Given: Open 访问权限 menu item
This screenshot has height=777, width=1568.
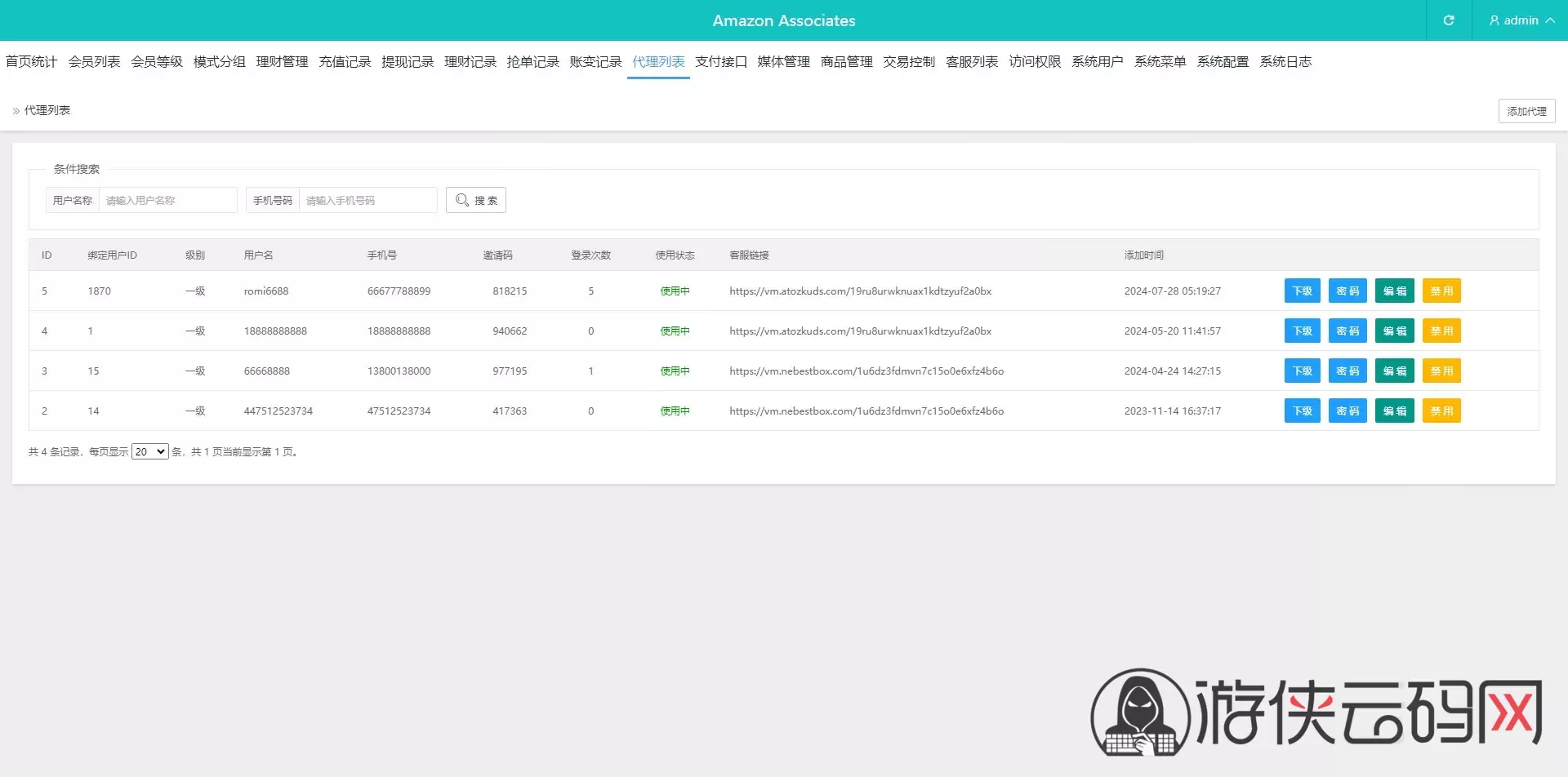Looking at the screenshot, I should click(x=1035, y=61).
